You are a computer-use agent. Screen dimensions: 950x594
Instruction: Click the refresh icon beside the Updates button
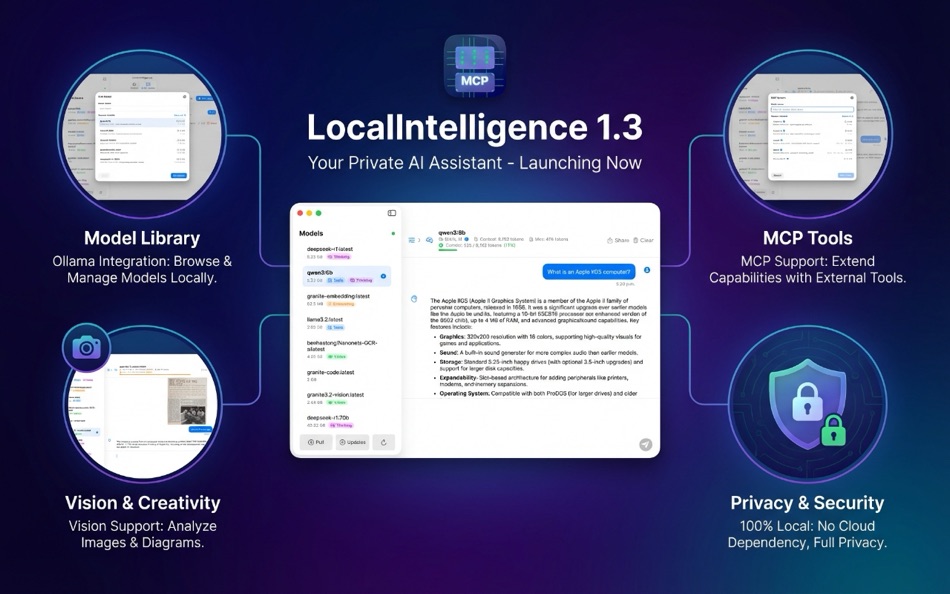[384, 442]
